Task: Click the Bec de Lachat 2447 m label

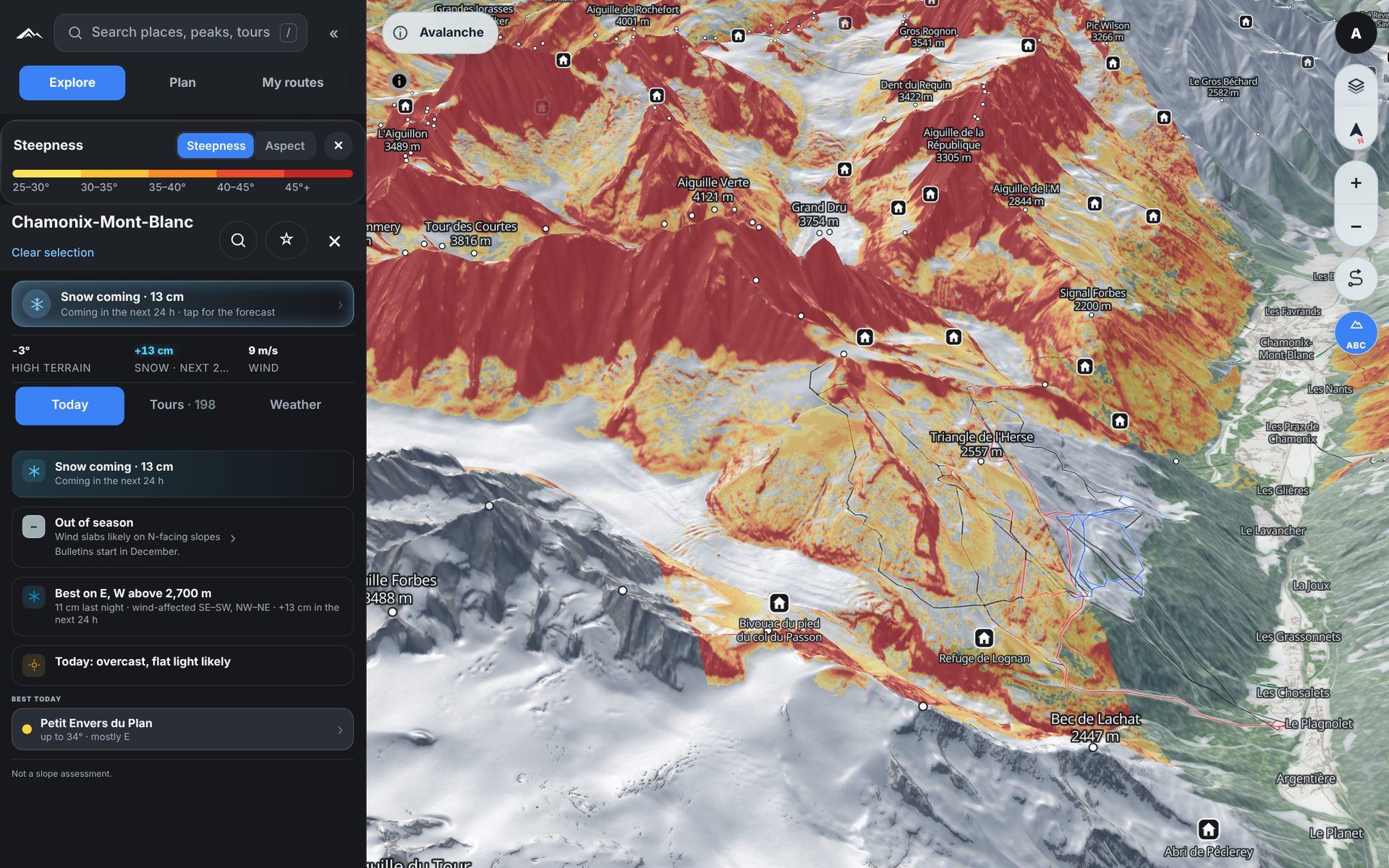Action: point(1095,728)
